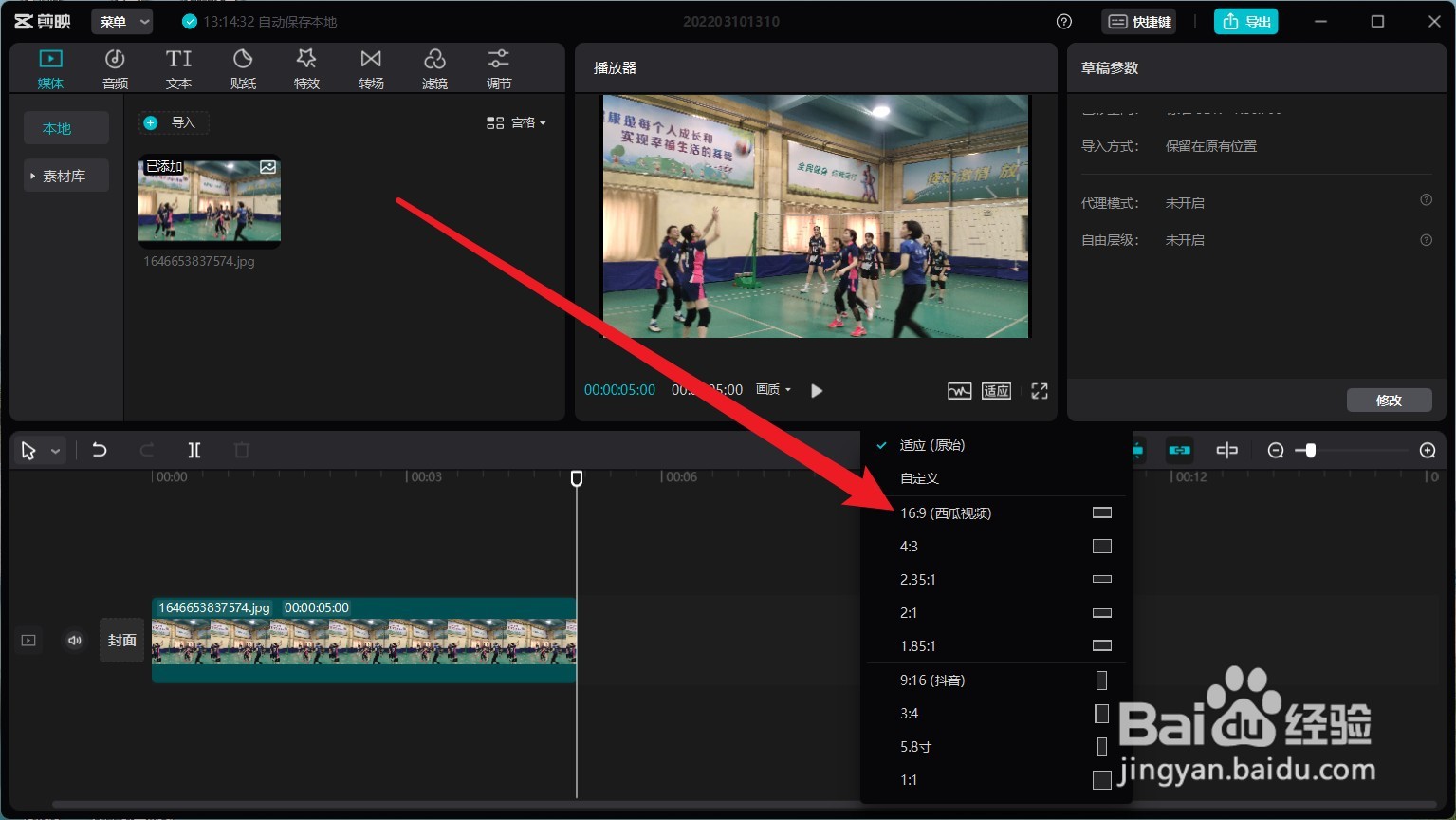Viewport: 1456px width, 820px height.
Task: Select the split (分割) tool
Action: point(194,450)
